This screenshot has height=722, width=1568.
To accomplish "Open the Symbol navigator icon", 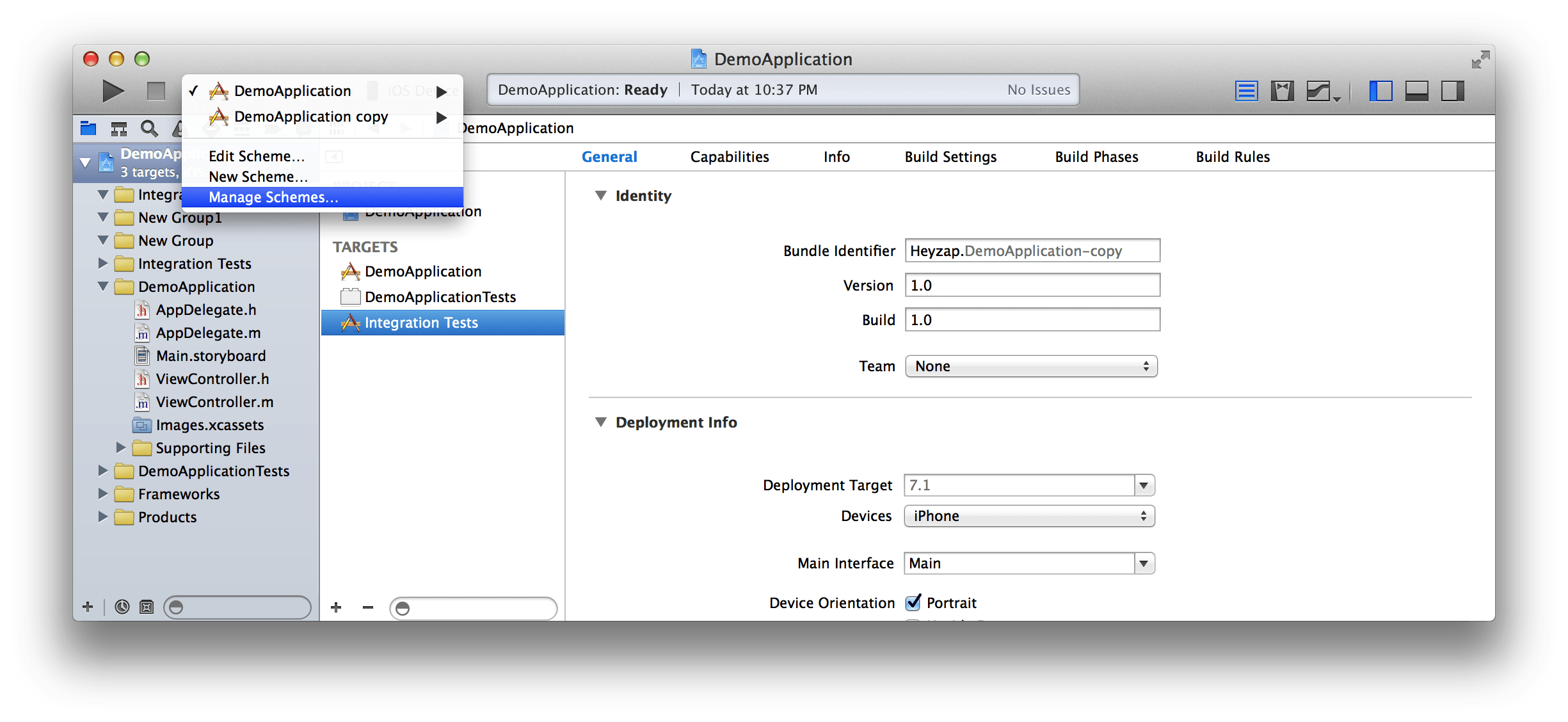I will tap(119, 129).
